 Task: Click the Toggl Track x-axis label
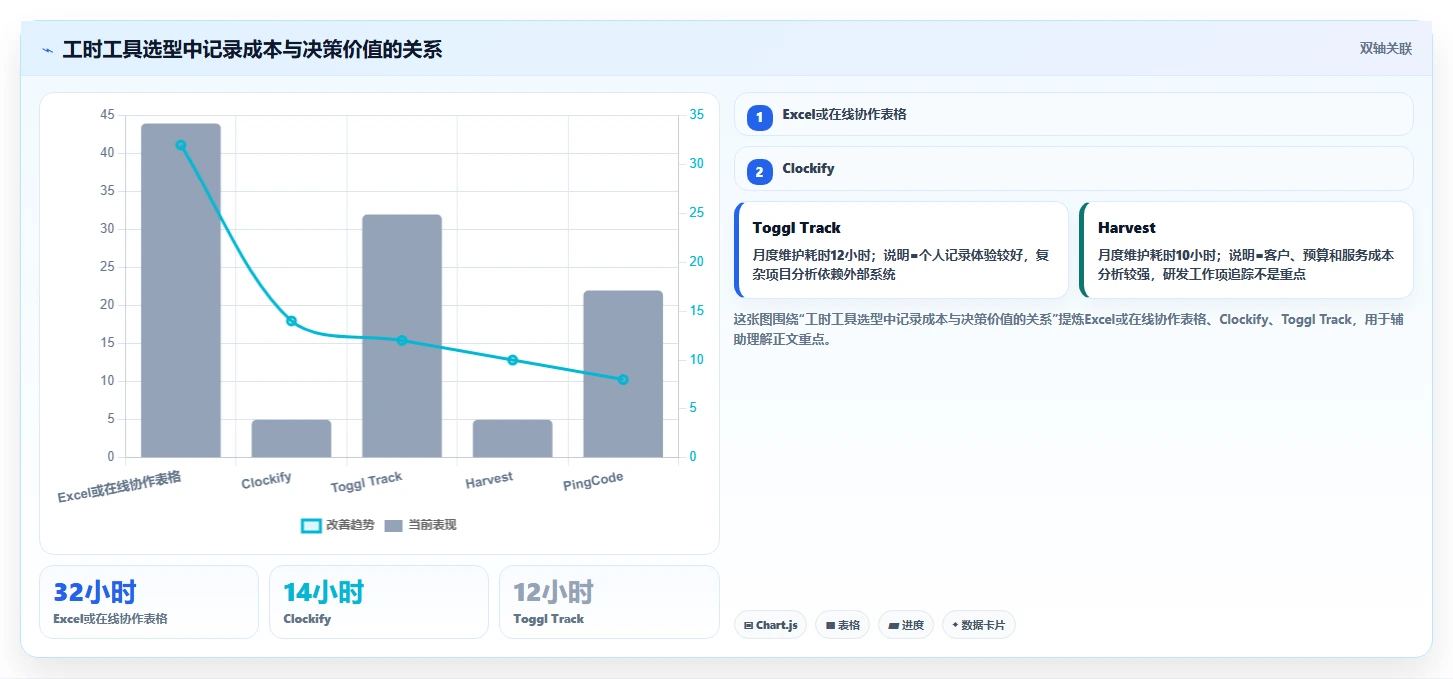(367, 482)
